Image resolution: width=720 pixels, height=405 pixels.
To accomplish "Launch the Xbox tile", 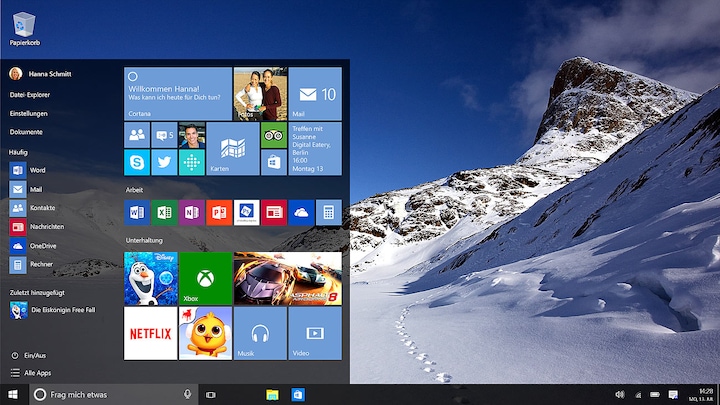I will point(205,278).
